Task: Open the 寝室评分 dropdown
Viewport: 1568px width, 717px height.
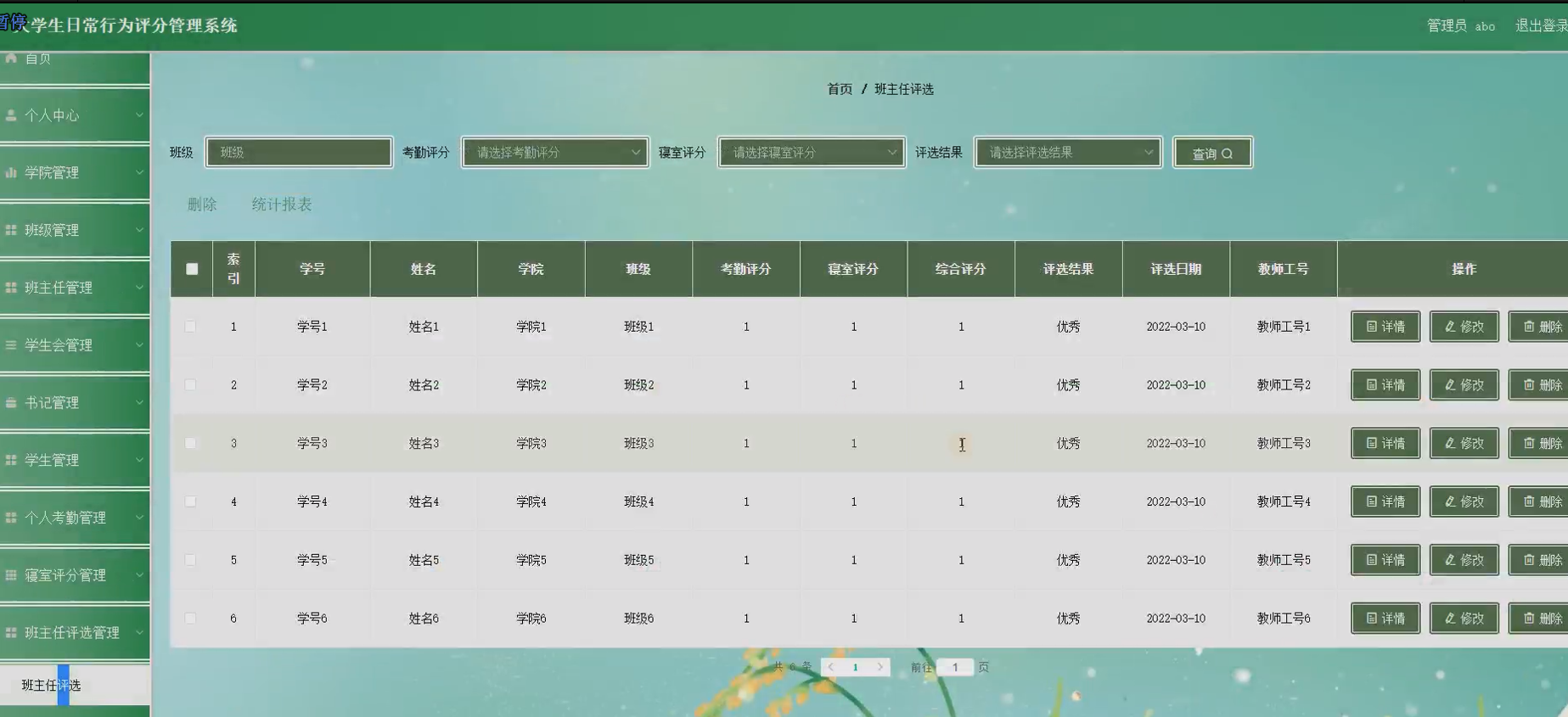Action: (x=812, y=153)
